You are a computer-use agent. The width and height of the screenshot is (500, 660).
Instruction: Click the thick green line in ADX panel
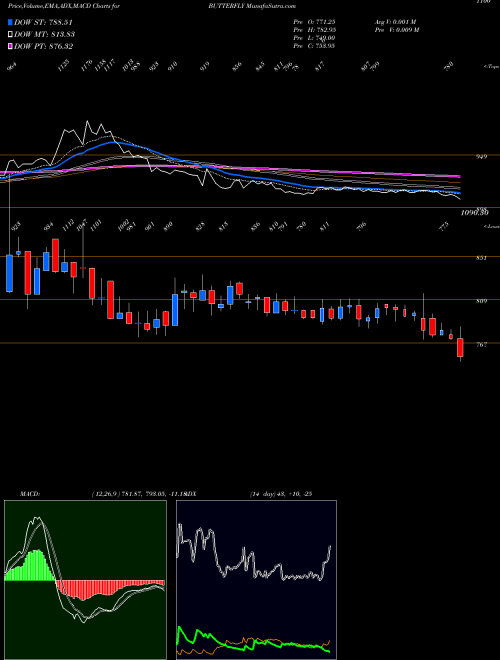tap(253, 641)
